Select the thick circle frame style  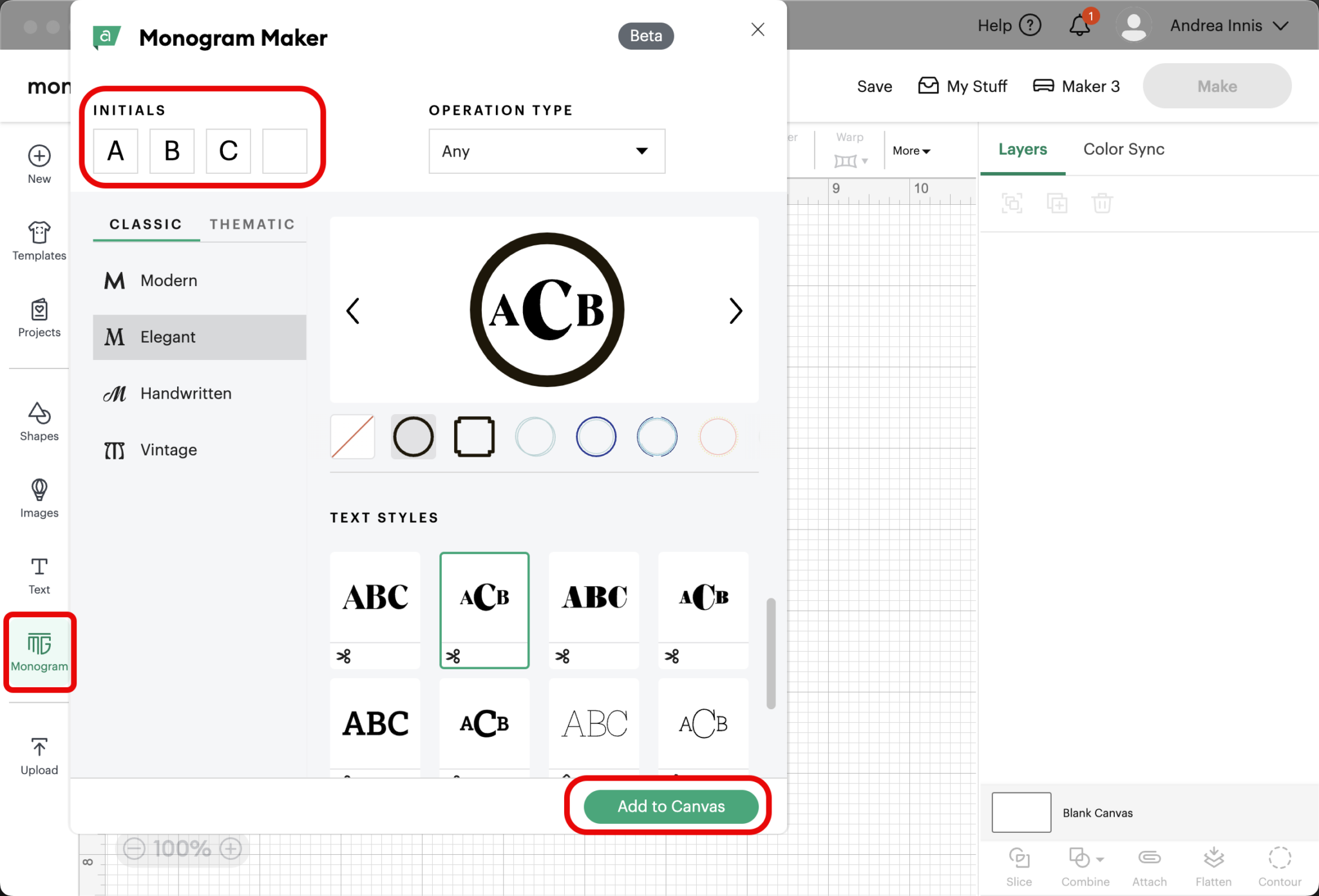point(413,437)
